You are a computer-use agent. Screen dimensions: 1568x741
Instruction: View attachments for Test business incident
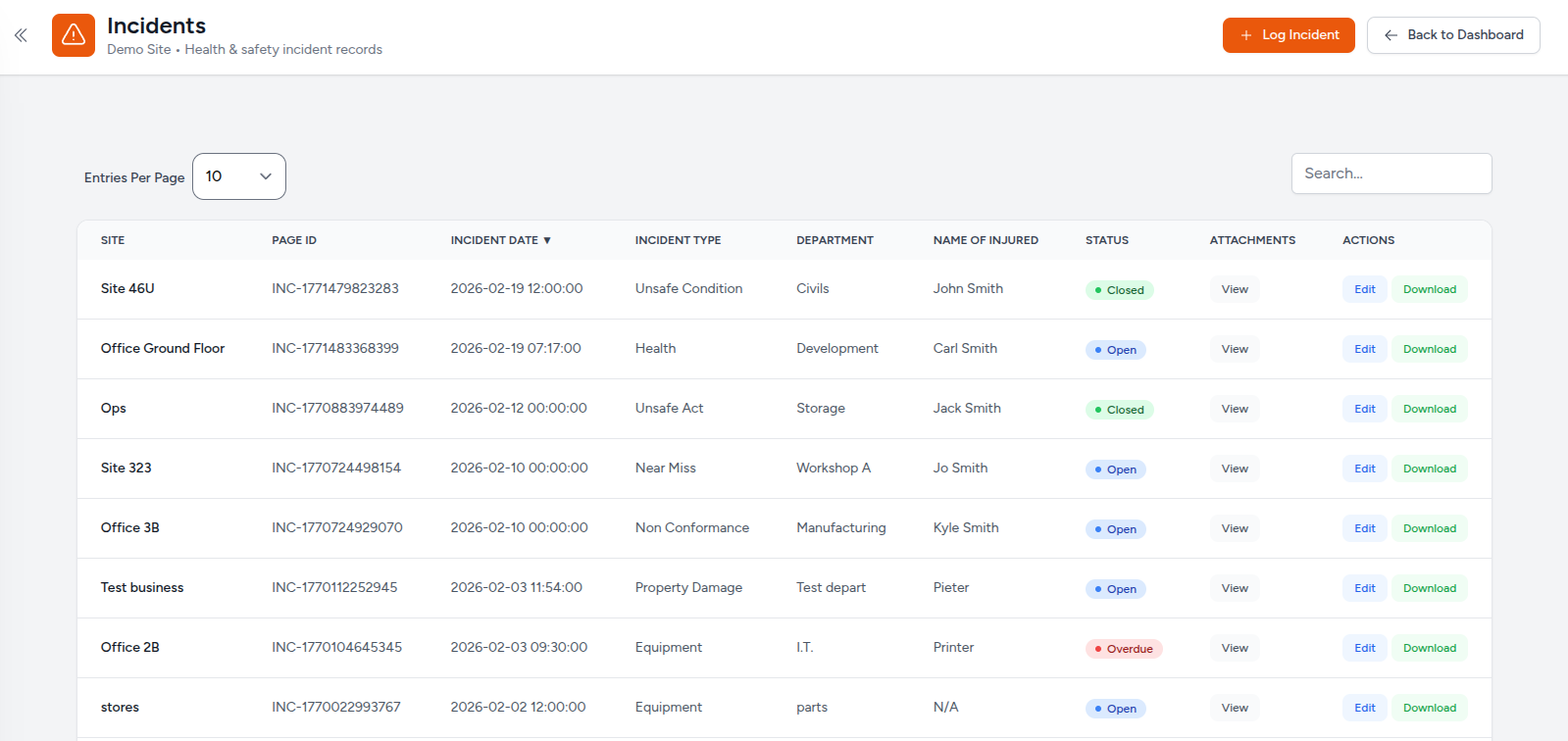[x=1235, y=588]
